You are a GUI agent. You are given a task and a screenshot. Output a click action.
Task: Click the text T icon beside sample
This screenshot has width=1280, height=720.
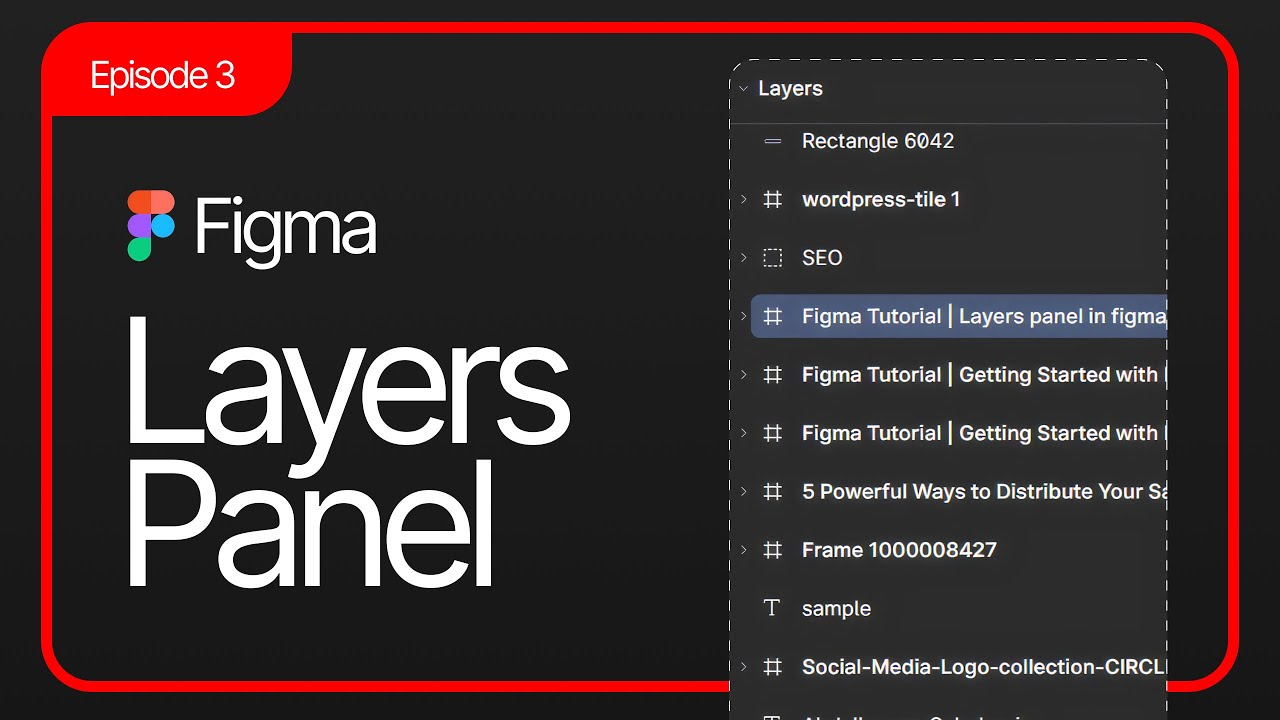pyautogui.click(x=772, y=608)
